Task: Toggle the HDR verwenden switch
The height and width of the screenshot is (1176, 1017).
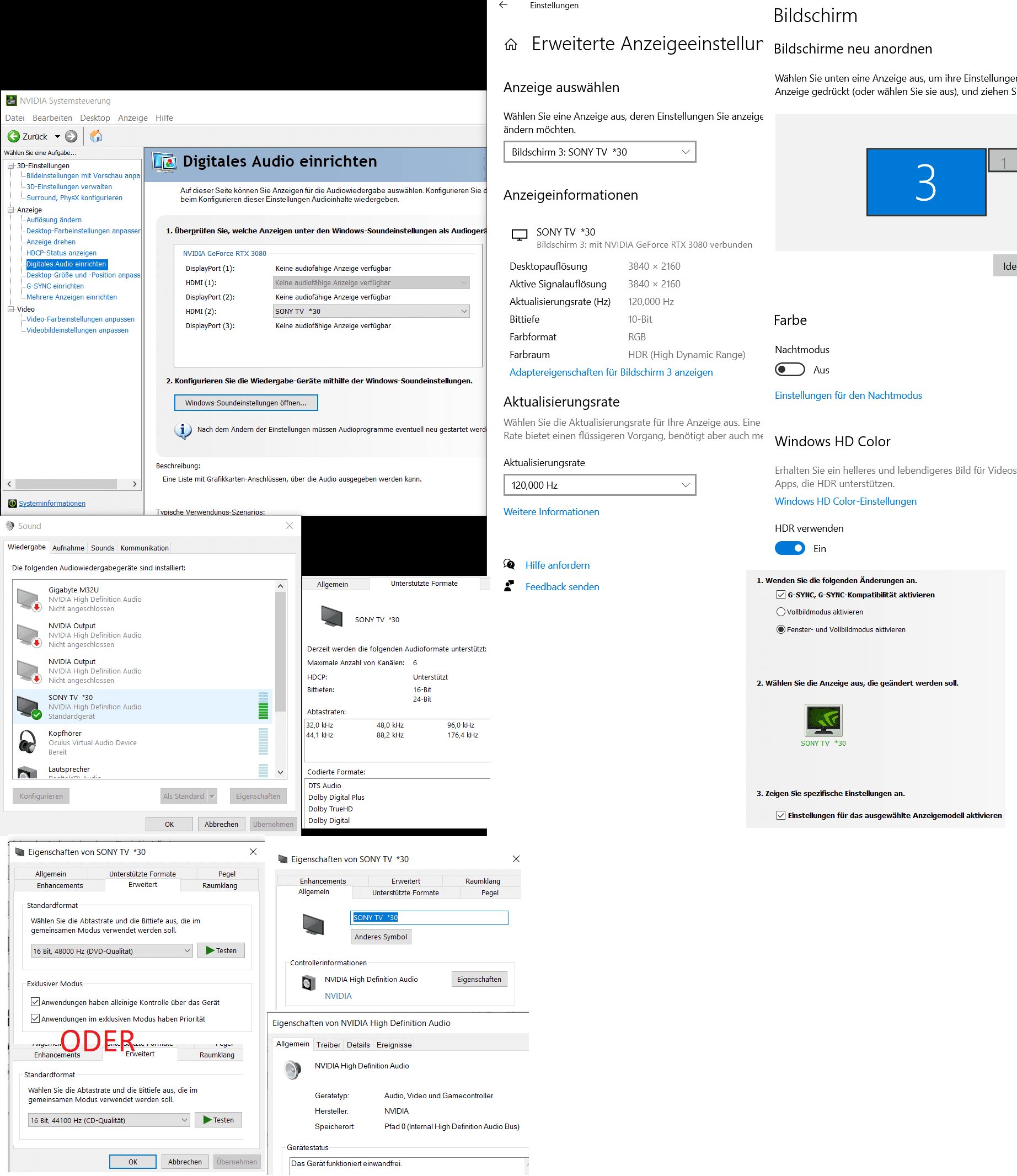Action: 789,548
